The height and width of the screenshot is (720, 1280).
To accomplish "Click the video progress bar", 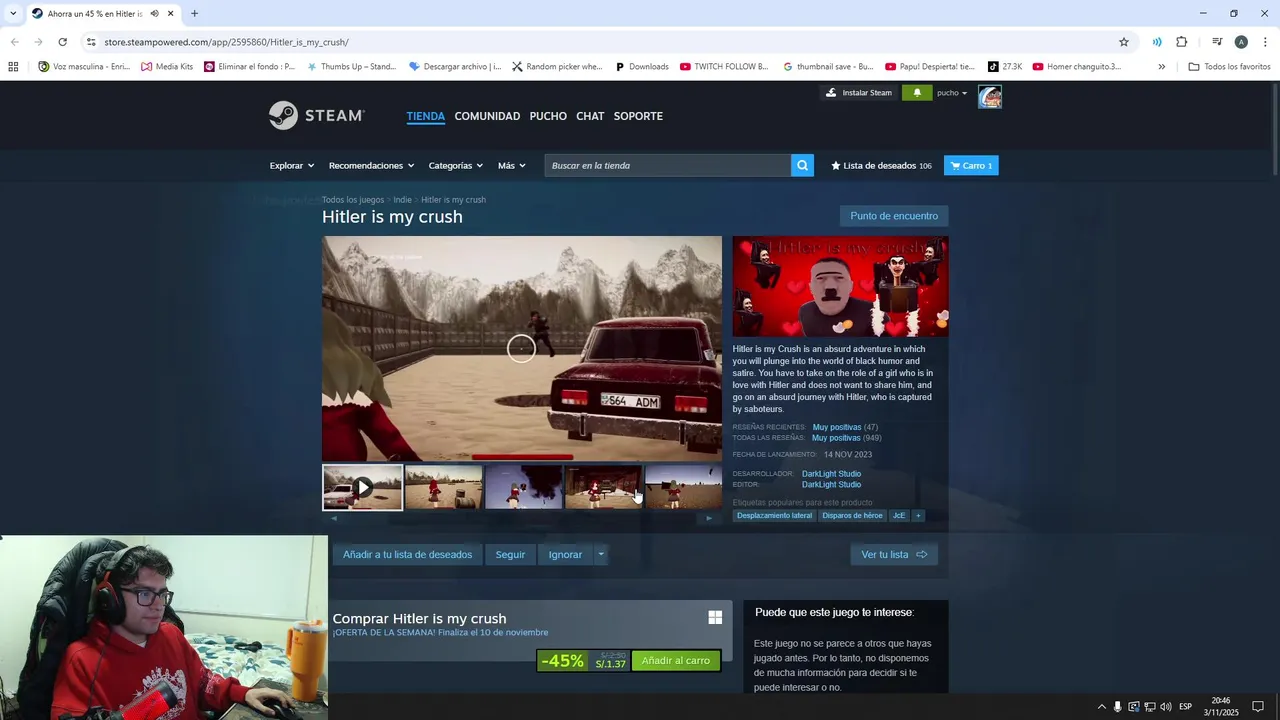I will pos(521,457).
